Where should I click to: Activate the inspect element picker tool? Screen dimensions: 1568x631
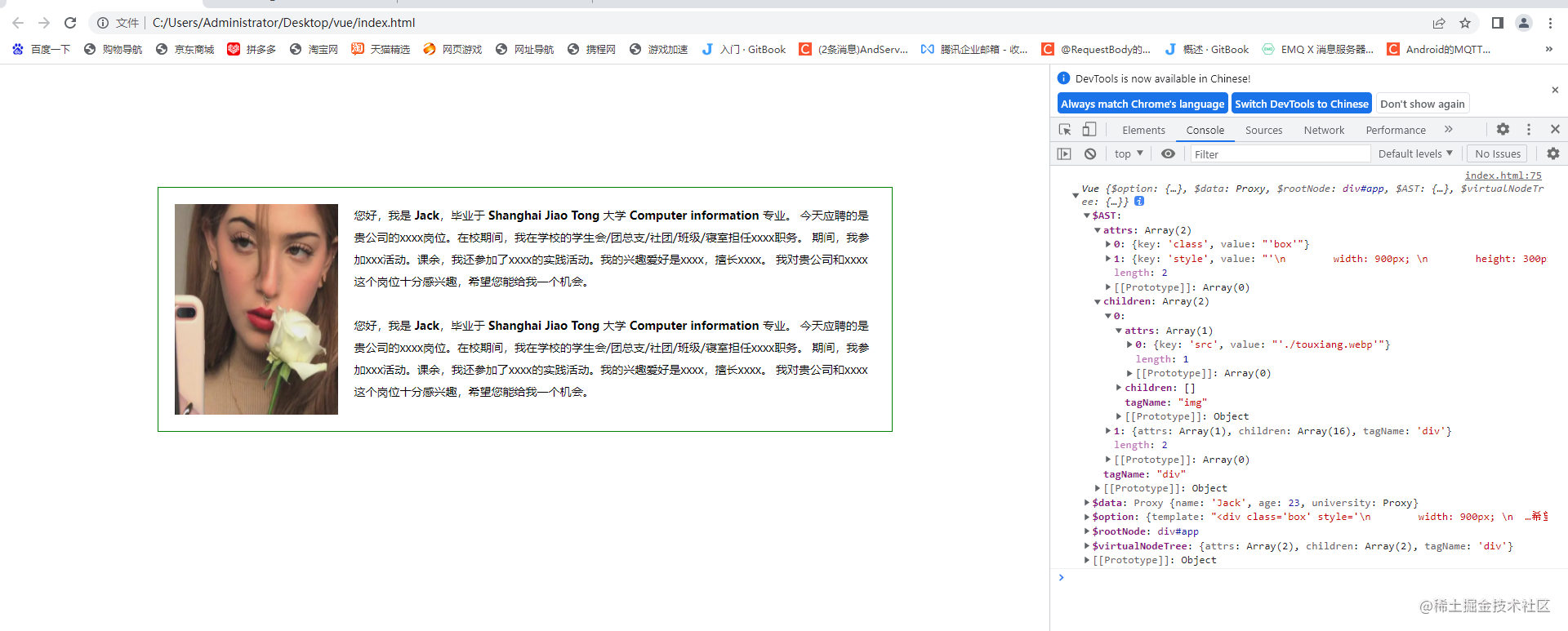coord(1065,130)
